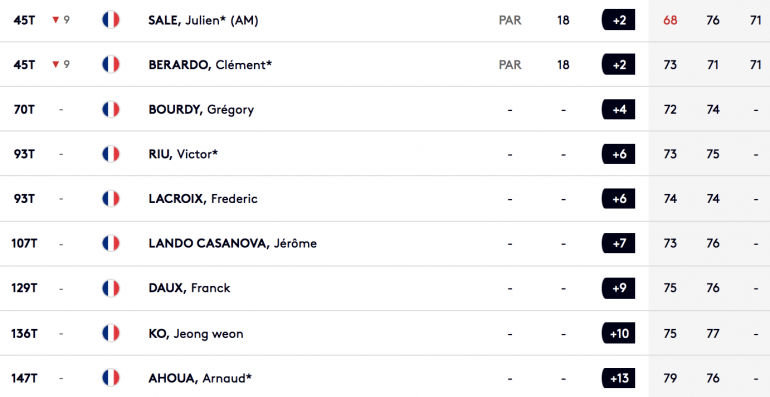The height and width of the screenshot is (397, 770).
Task: Open player SALE, Julien* (AM)
Action: 203,21
